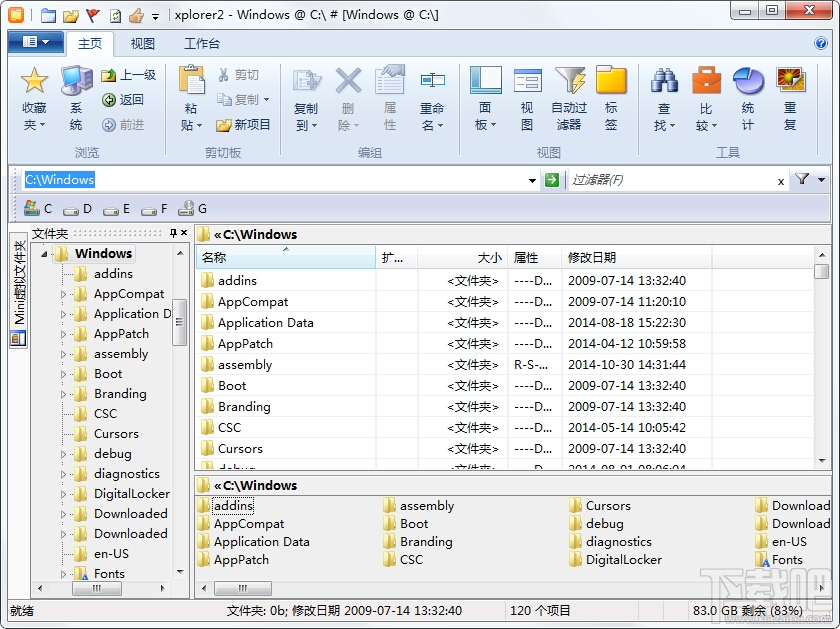840x629 pixels.
Task: Open the address bar path dropdown
Action: tap(532, 180)
